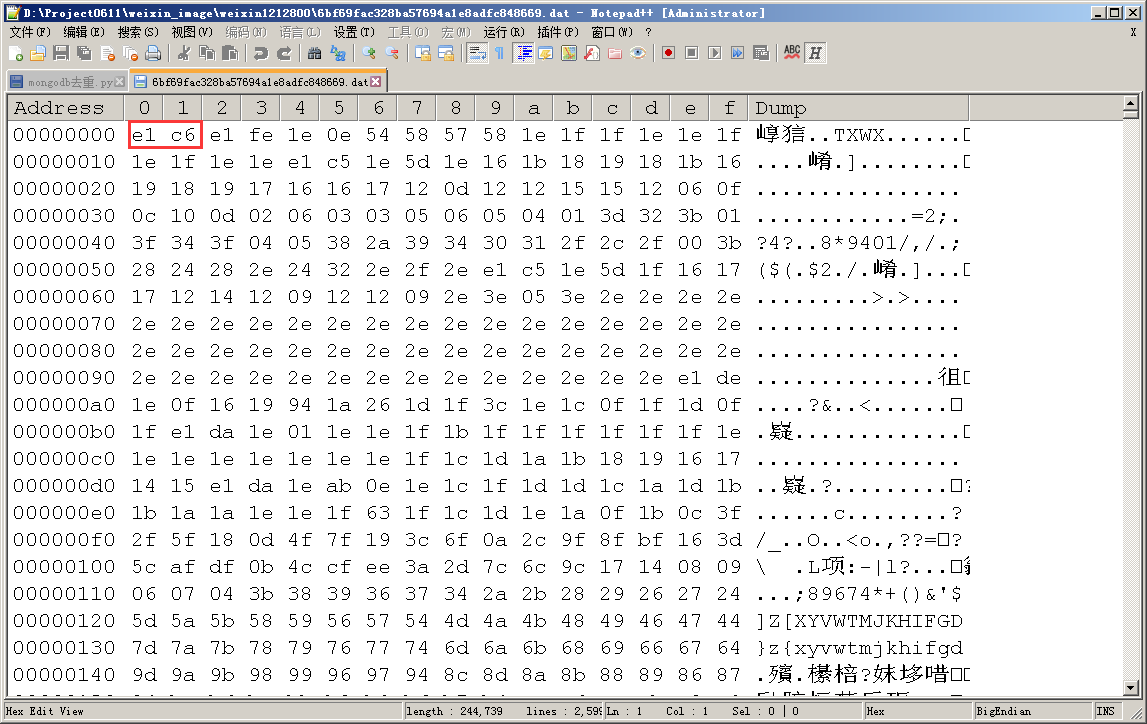
Task: Click Dump text }z{xyvwtmjkhifgd
Action: coord(860,648)
